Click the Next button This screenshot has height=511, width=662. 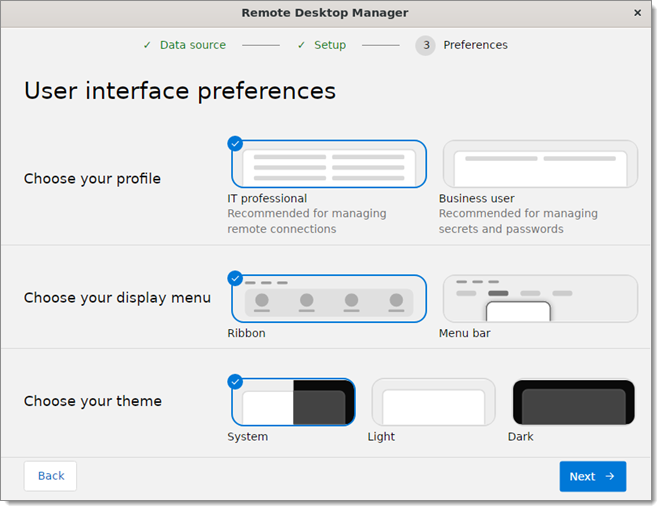(593, 476)
